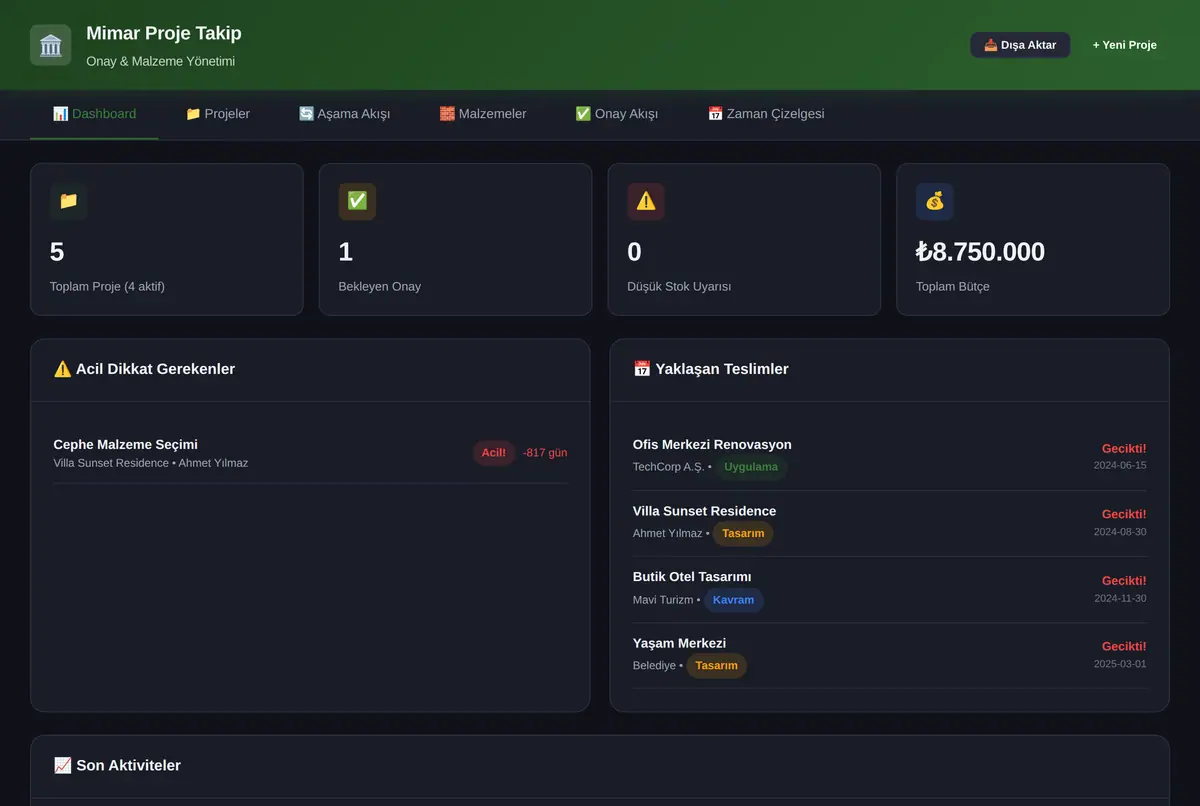Click the 2024-11-30 due date
1200x806 pixels.
click(1120, 598)
